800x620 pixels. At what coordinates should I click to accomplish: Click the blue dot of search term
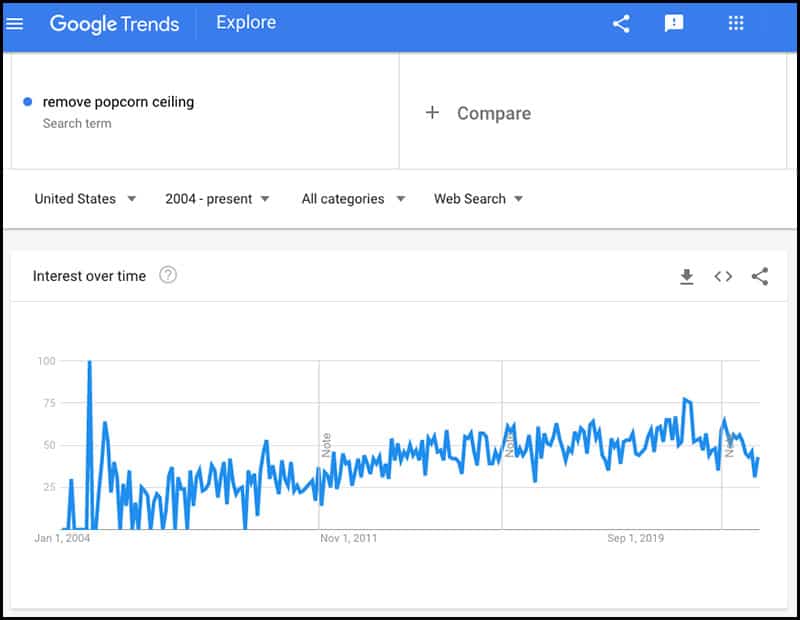click(28, 102)
